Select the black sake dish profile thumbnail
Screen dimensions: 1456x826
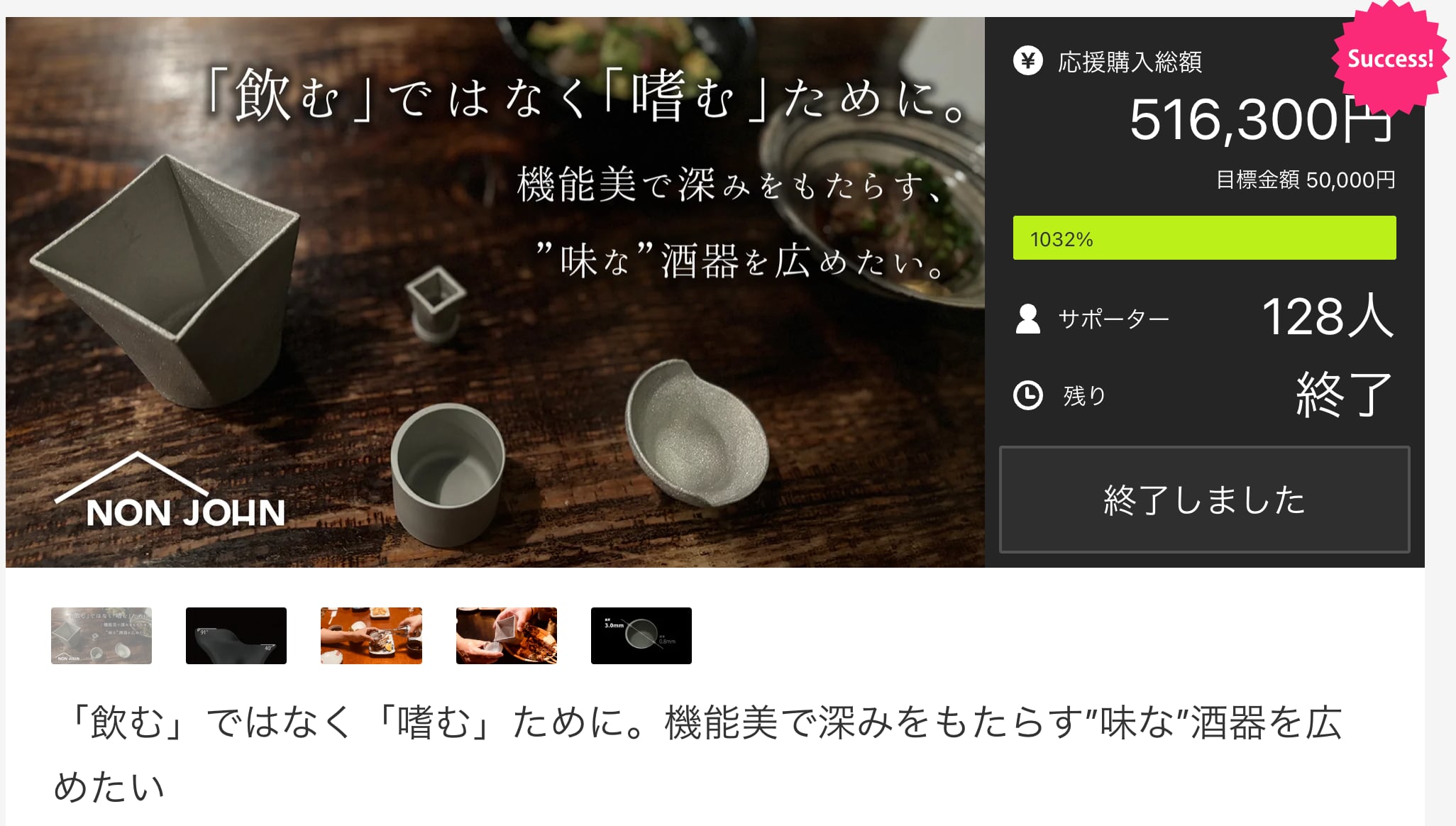[236, 636]
